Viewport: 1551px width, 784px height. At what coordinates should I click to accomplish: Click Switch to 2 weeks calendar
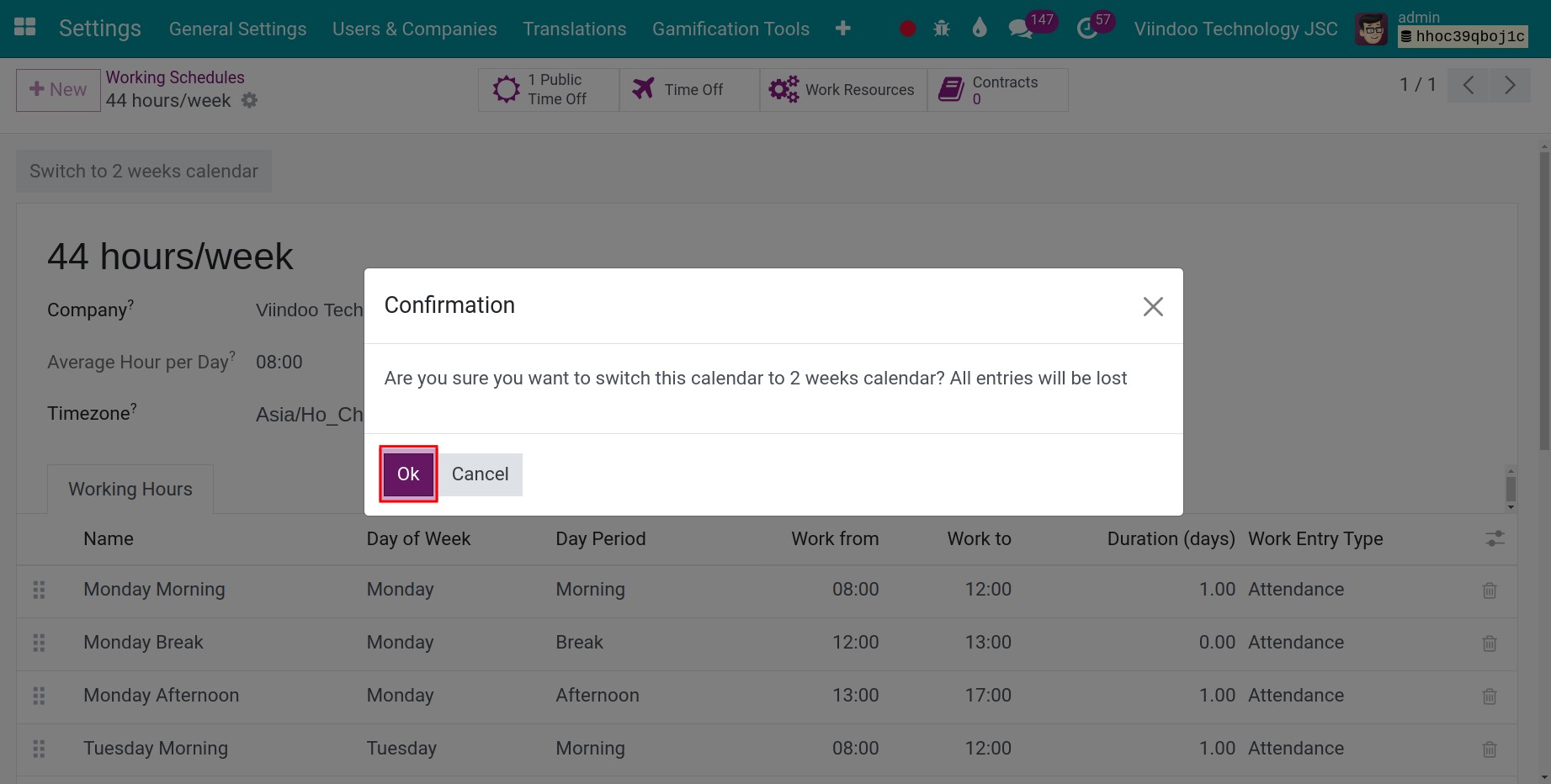(x=144, y=171)
